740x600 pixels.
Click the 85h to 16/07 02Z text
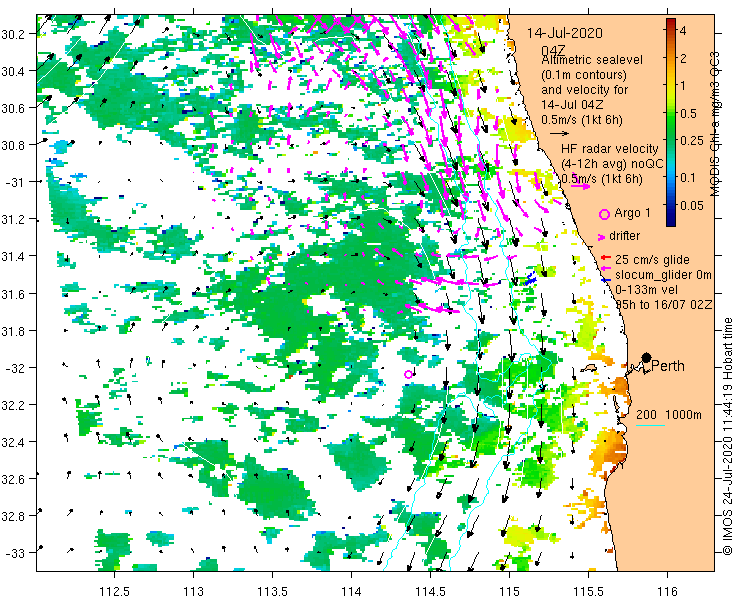tap(664, 304)
